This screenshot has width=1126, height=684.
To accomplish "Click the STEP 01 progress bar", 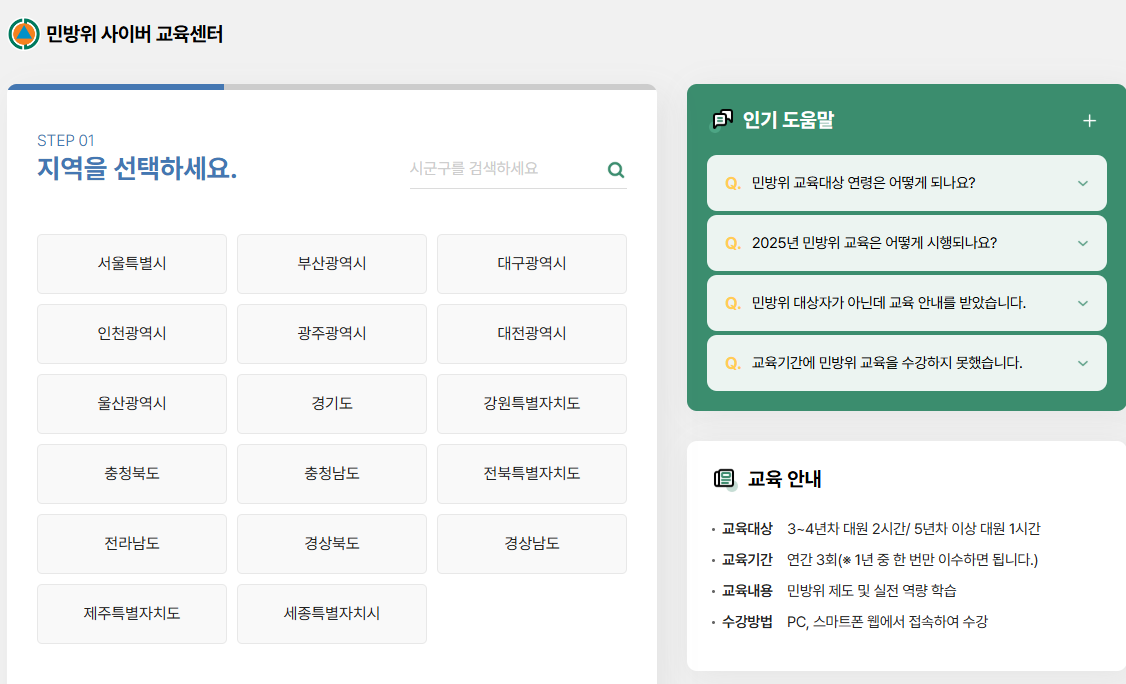I will click(x=115, y=88).
